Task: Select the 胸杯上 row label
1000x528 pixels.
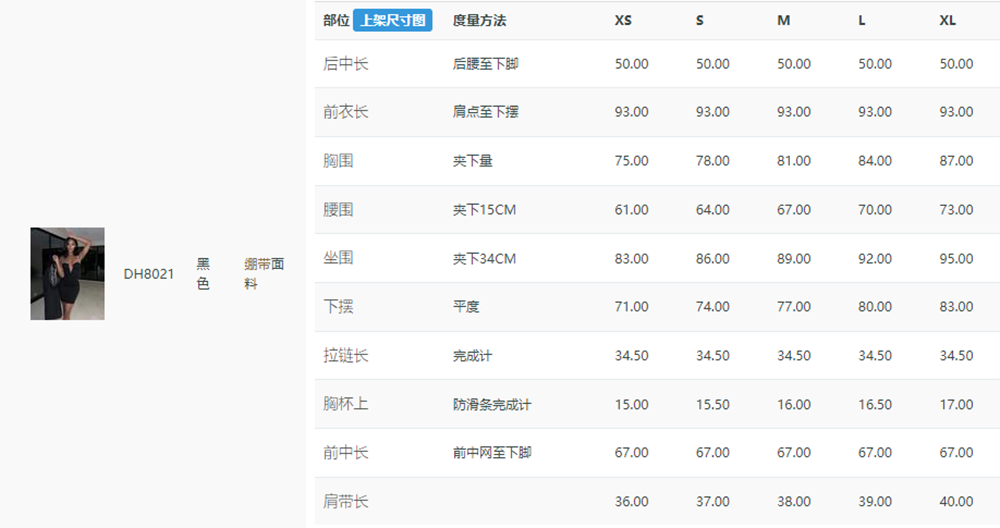Action: (346, 404)
